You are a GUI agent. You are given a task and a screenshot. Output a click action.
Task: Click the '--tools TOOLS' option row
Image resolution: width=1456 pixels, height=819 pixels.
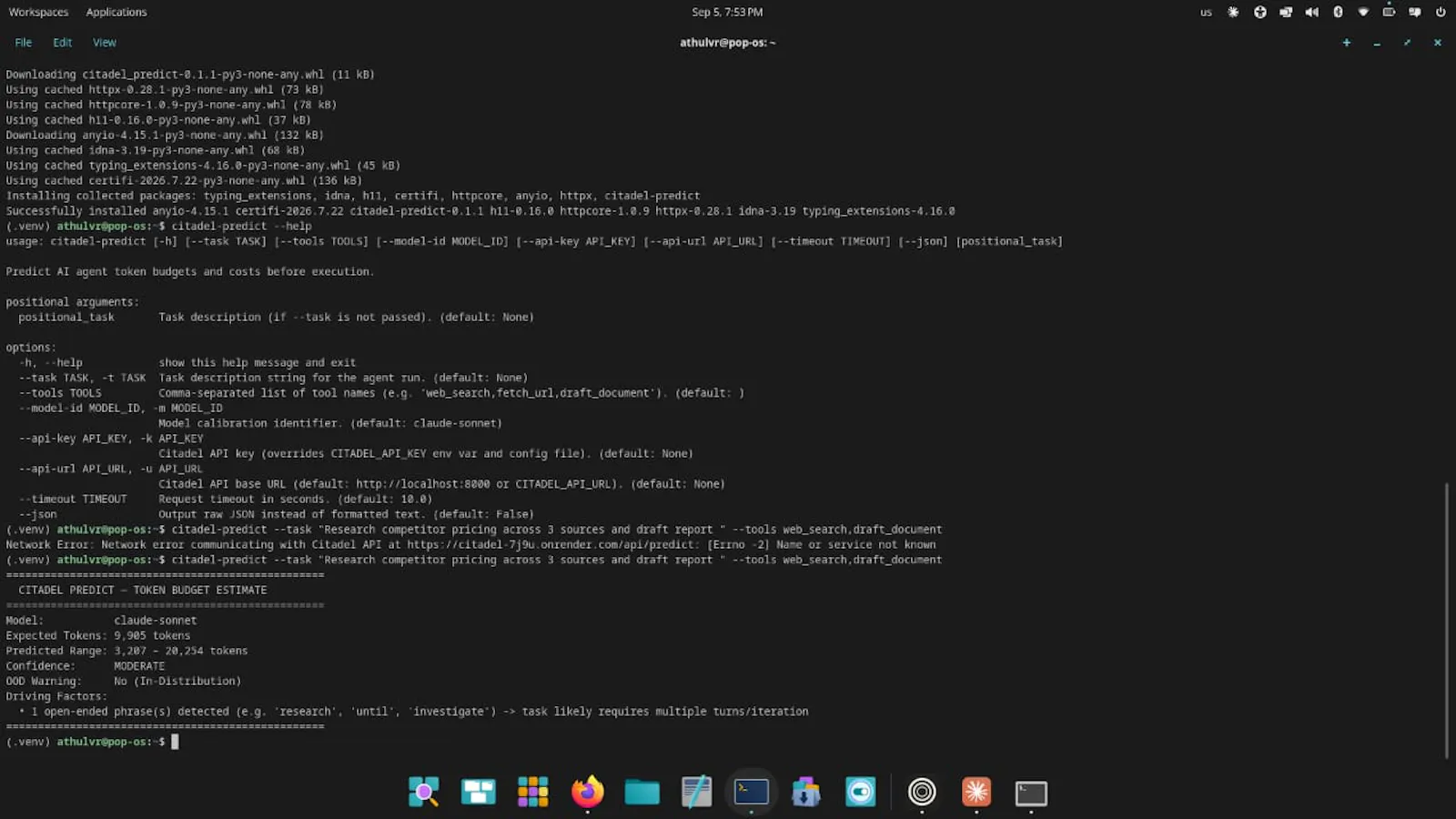pos(381,393)
